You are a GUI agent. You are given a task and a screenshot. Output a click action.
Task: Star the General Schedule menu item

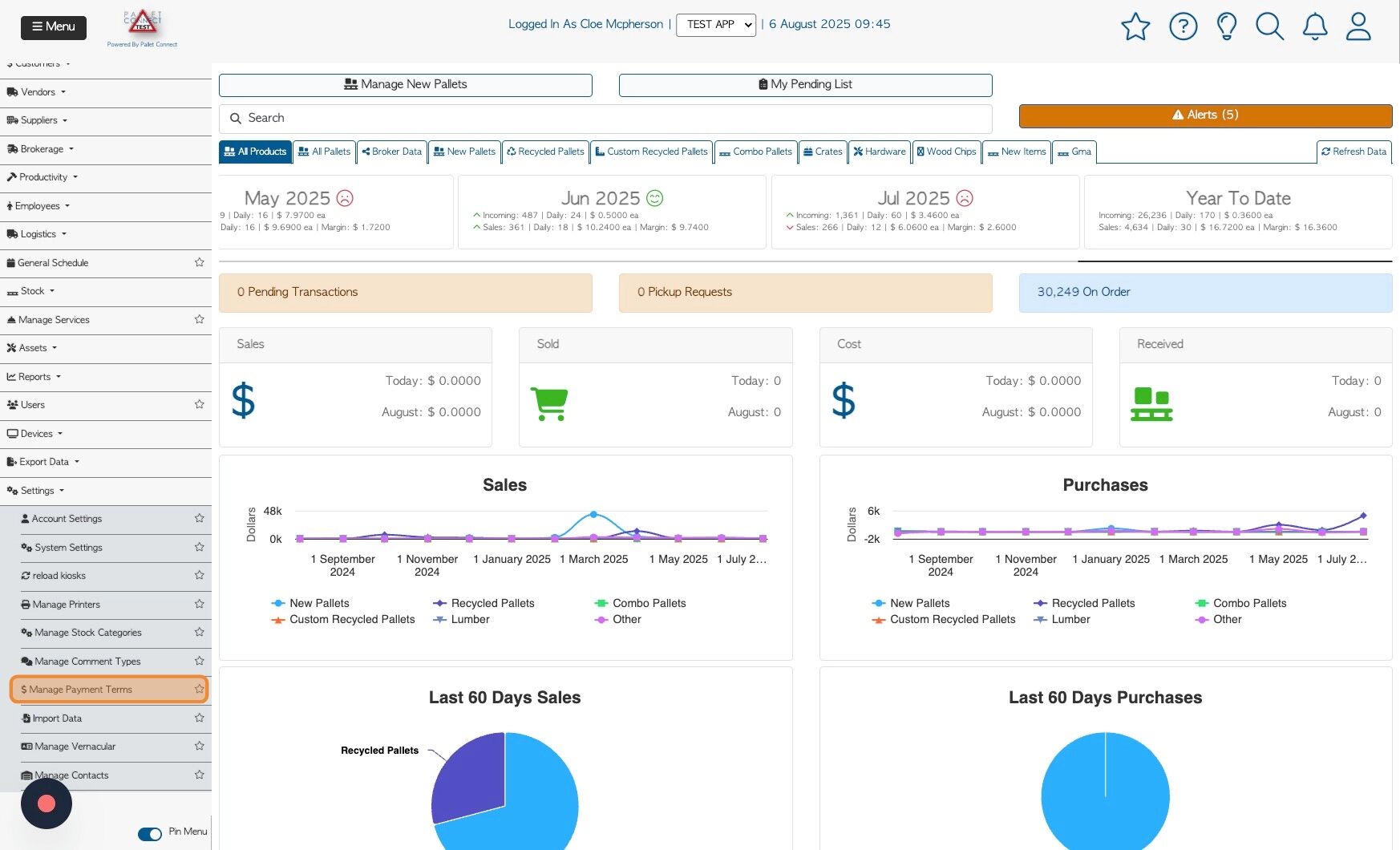(x=199, y=262)
